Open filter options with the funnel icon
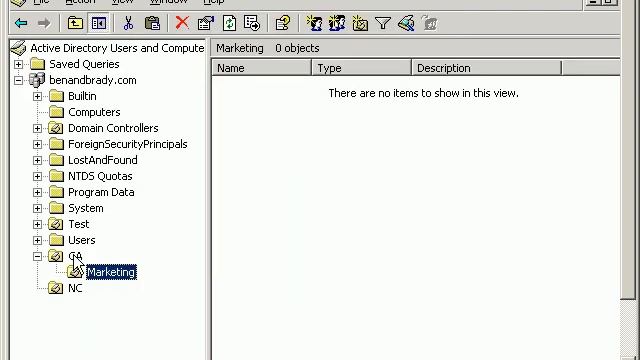 (383, 23)
